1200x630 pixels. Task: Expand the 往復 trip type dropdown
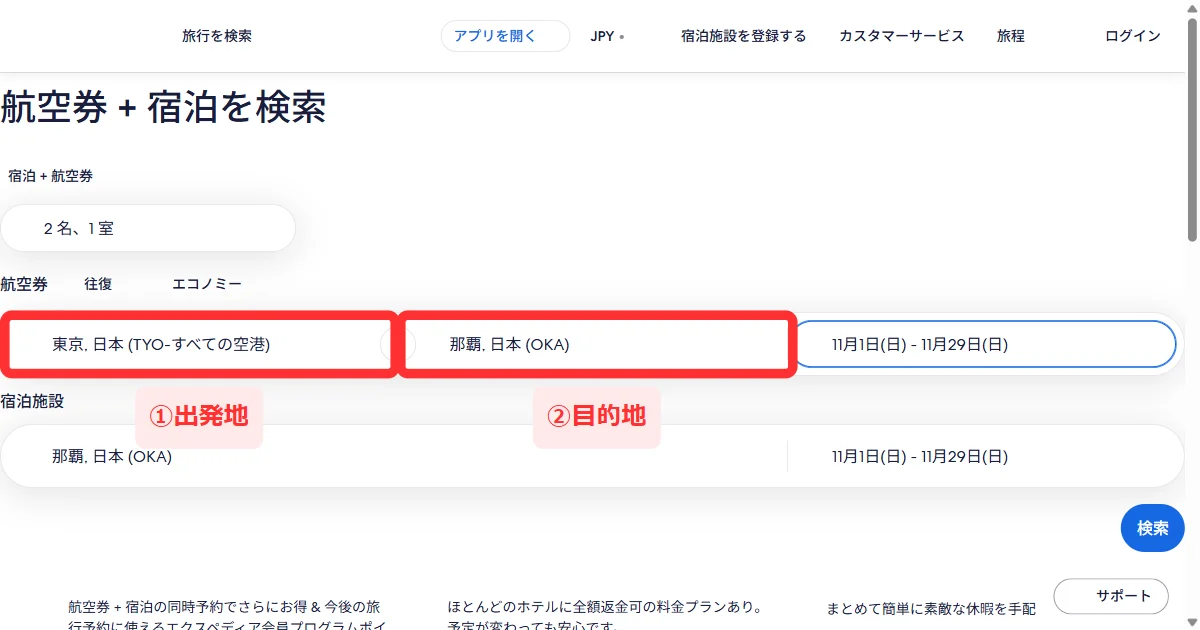(x=98, y=284)
